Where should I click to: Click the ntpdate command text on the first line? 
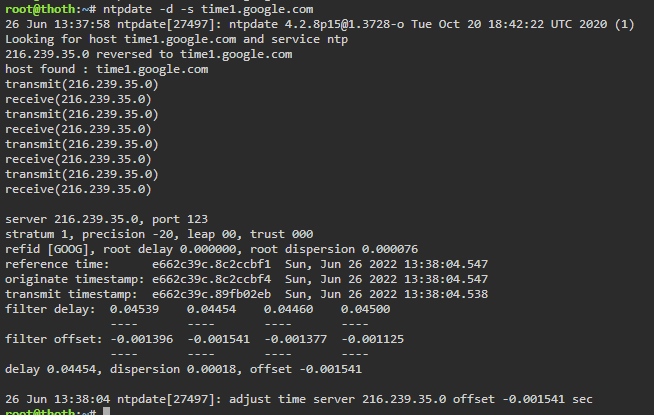pos(208,9)
